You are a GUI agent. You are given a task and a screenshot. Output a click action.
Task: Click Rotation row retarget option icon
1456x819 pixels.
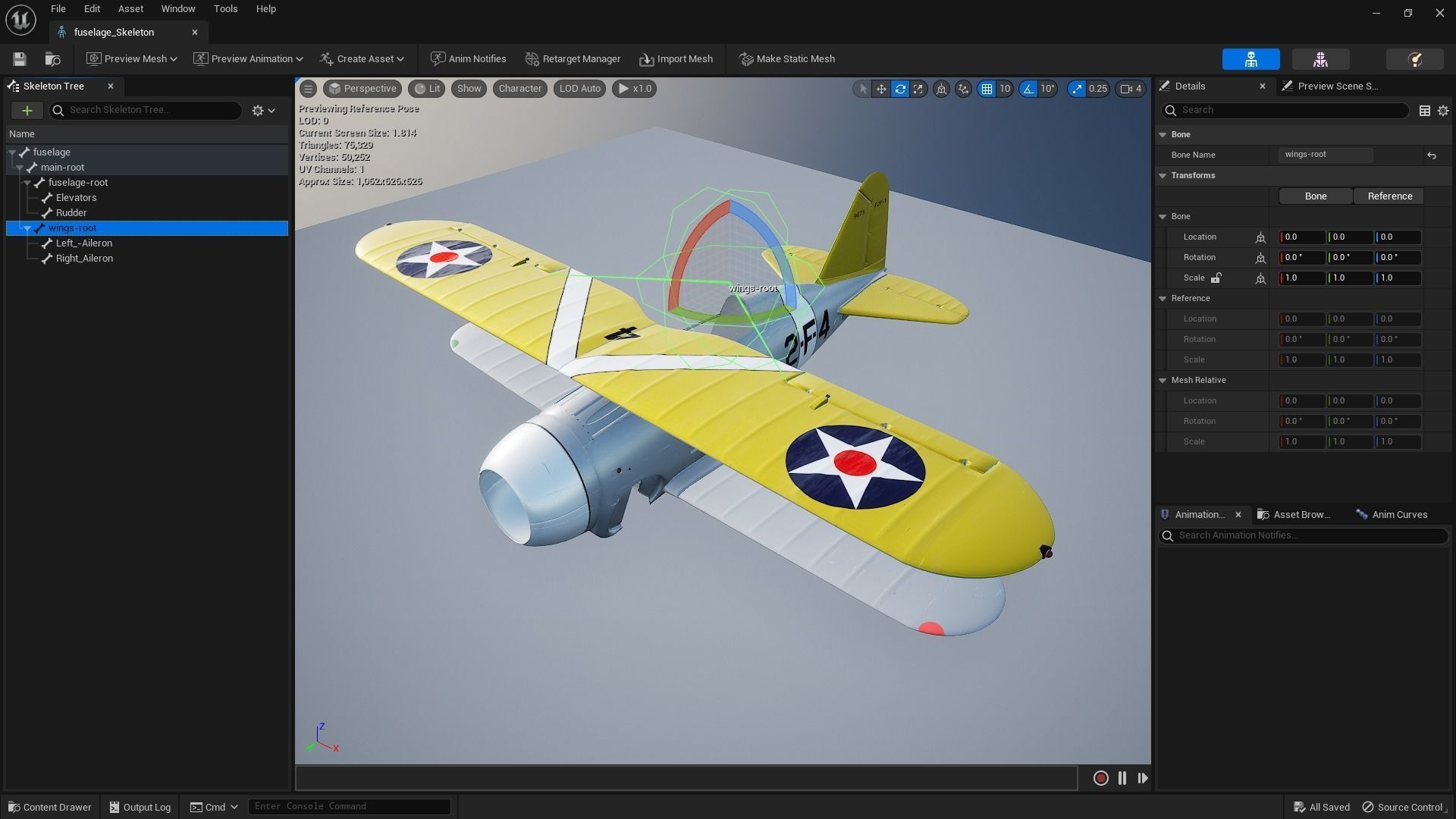pyautogui.click(x=1260, y=258)
